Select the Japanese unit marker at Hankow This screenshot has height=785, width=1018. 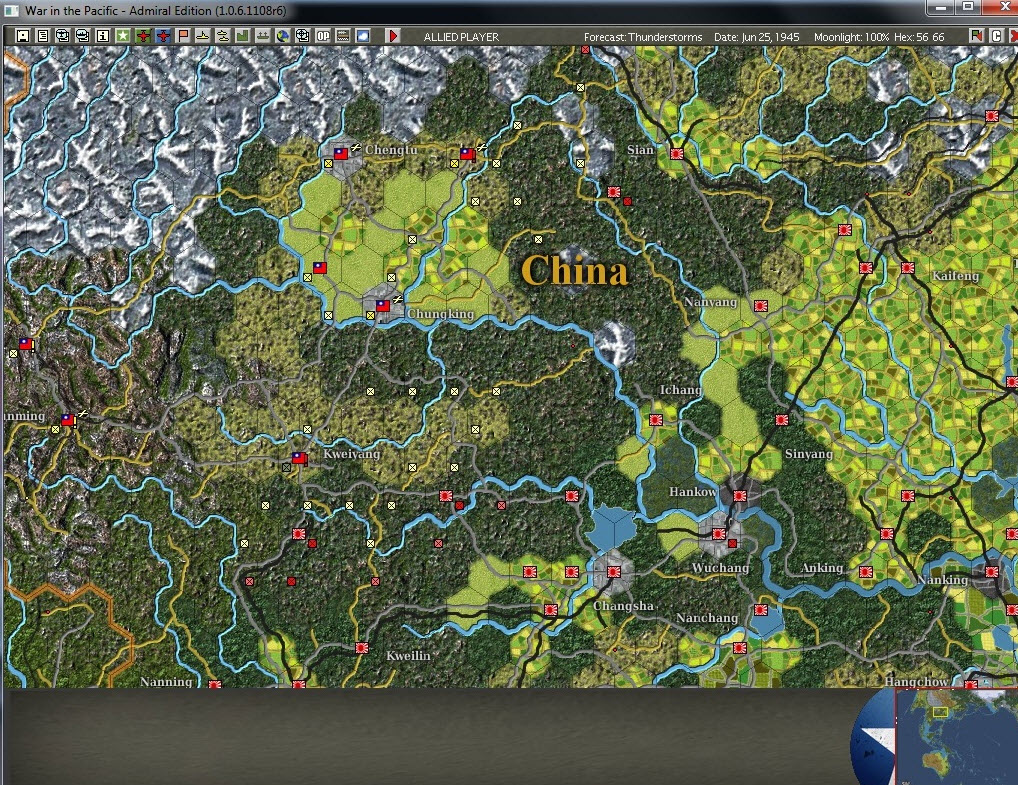739,496
